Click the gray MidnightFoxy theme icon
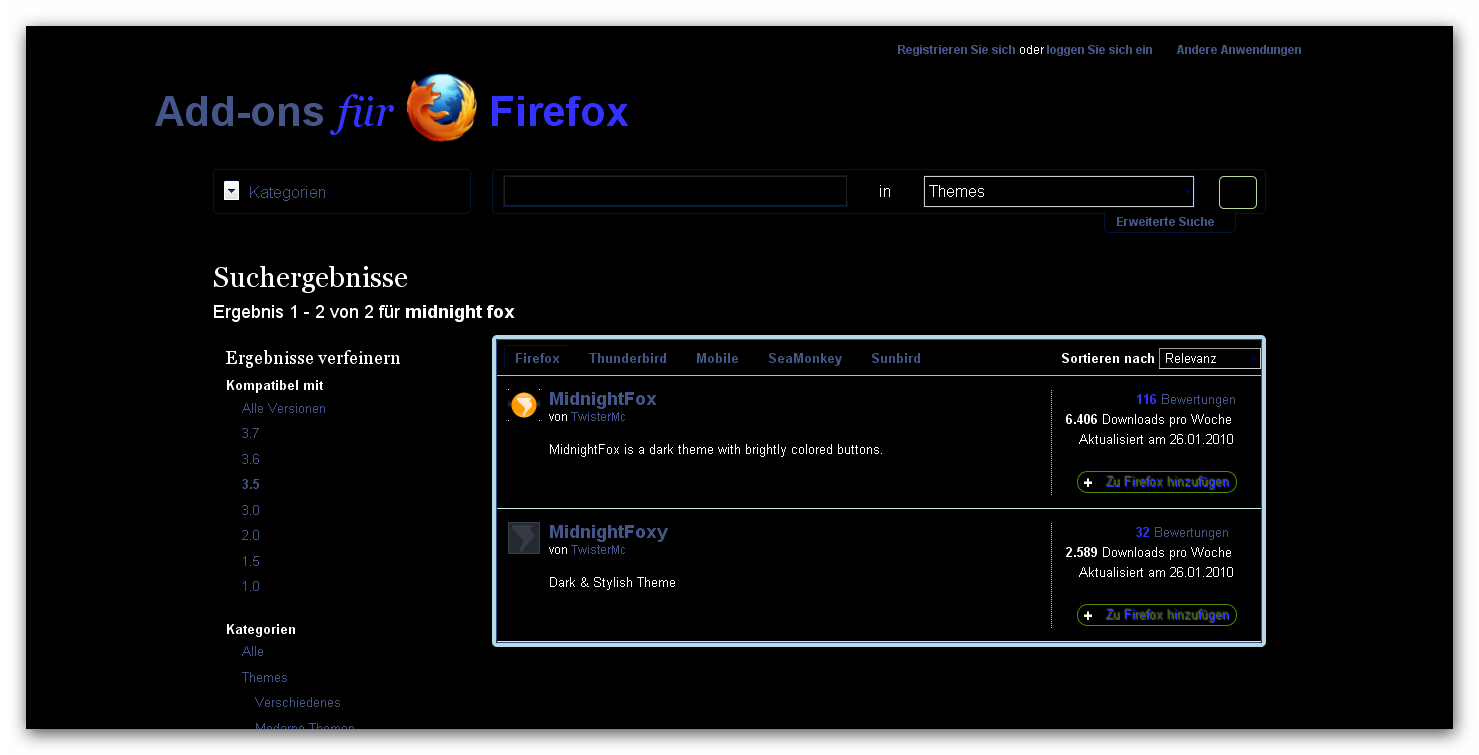The image size is (1479, 755). pos(524,538)
